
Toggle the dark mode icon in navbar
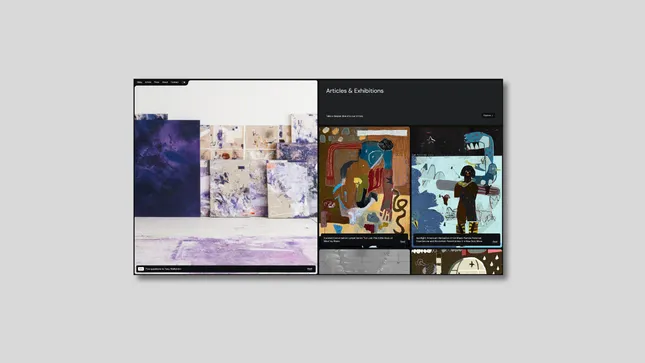pos(184,82)
